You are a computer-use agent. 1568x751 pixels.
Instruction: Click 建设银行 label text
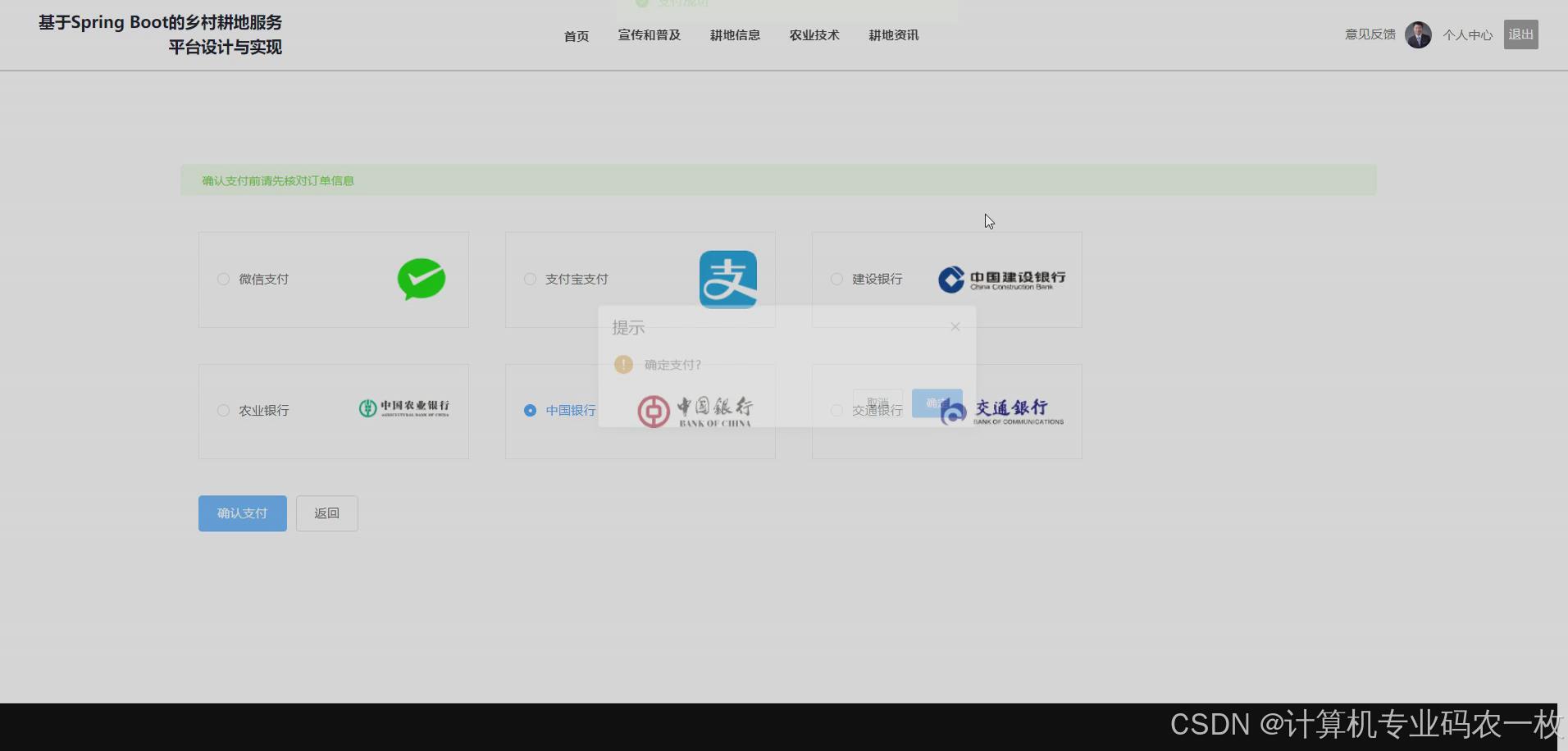[x=877, y=280]
